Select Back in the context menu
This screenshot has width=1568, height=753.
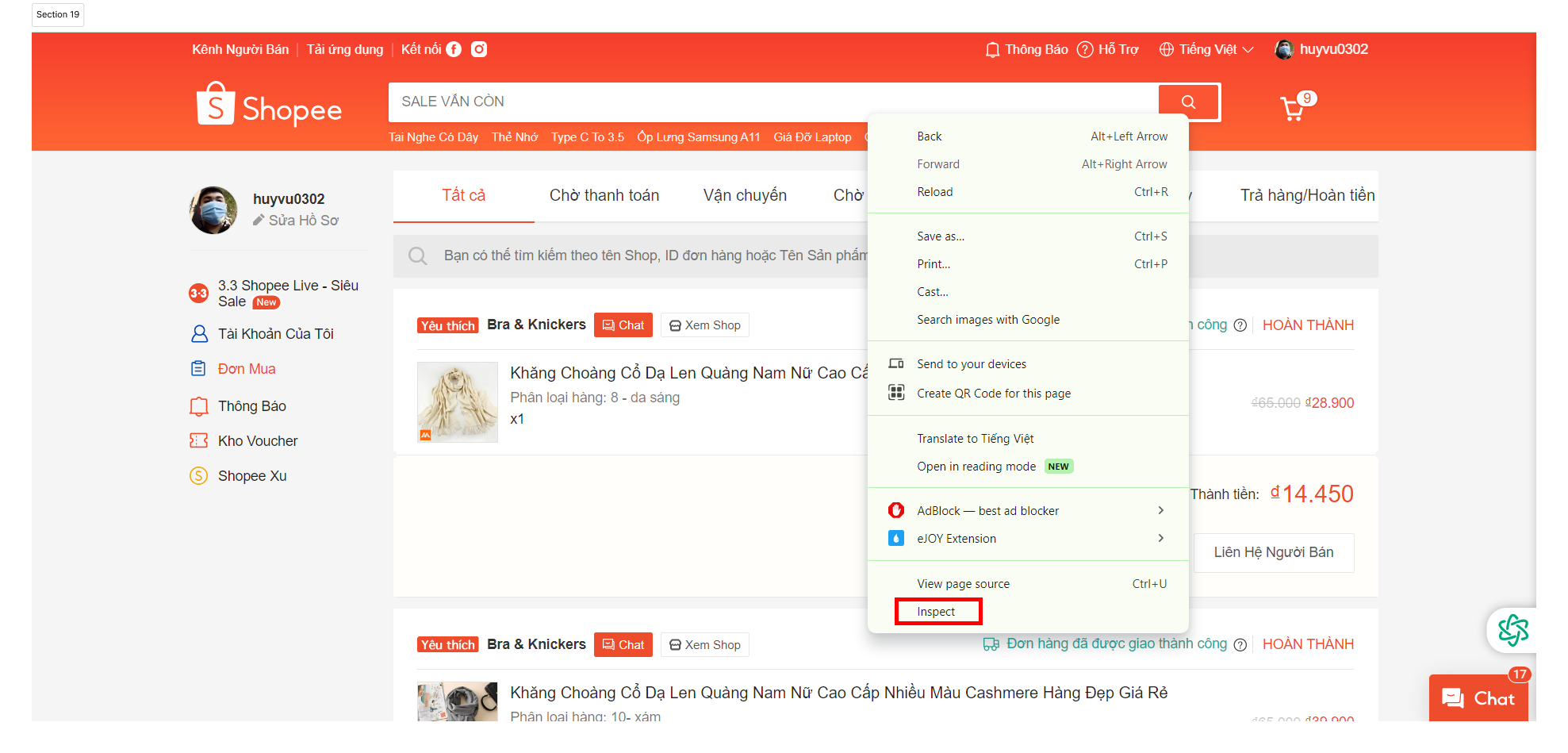[1028, 136]
